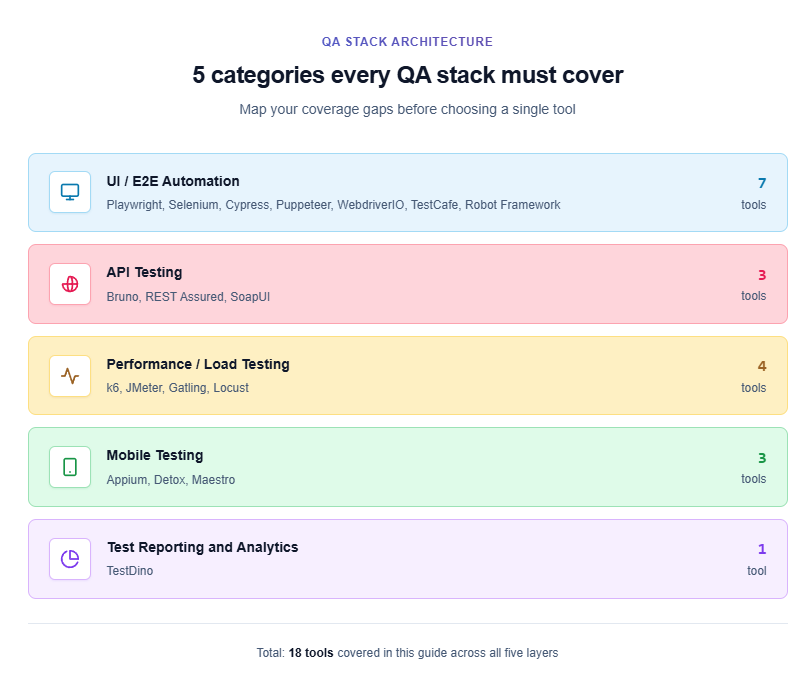Screen dimensions: 803x695
Task: Click the Test Reporting and Analytics title
Action: 202,547
